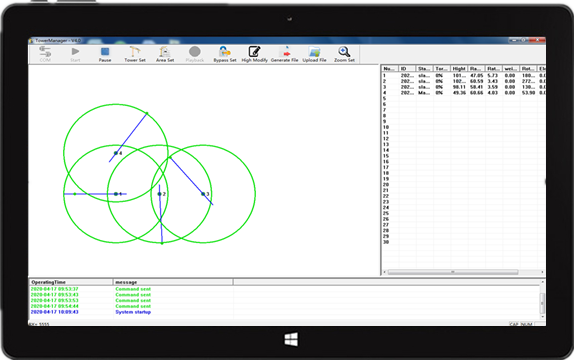Pause monitoring with the Pause icon
574x360 pixels.
(105, 54)
